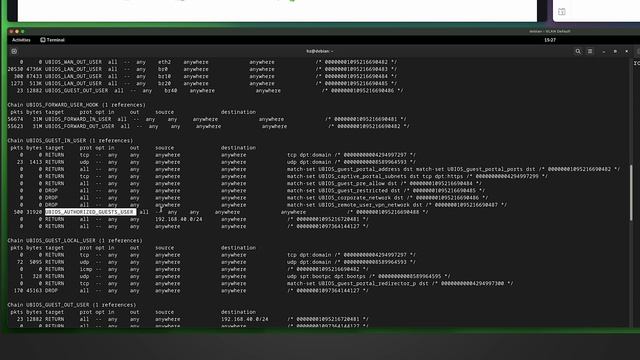The height and width of the screenshot is (360, 640).
Task: Click the 'Chain UBIOS_GUEST_IN_USER (1 references)' line
Action: [x=70, y=140]
